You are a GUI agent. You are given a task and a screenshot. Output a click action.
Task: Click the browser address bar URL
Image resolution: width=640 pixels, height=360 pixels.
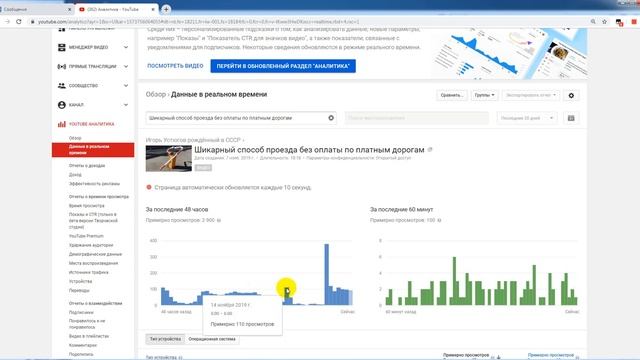(199, 22)
